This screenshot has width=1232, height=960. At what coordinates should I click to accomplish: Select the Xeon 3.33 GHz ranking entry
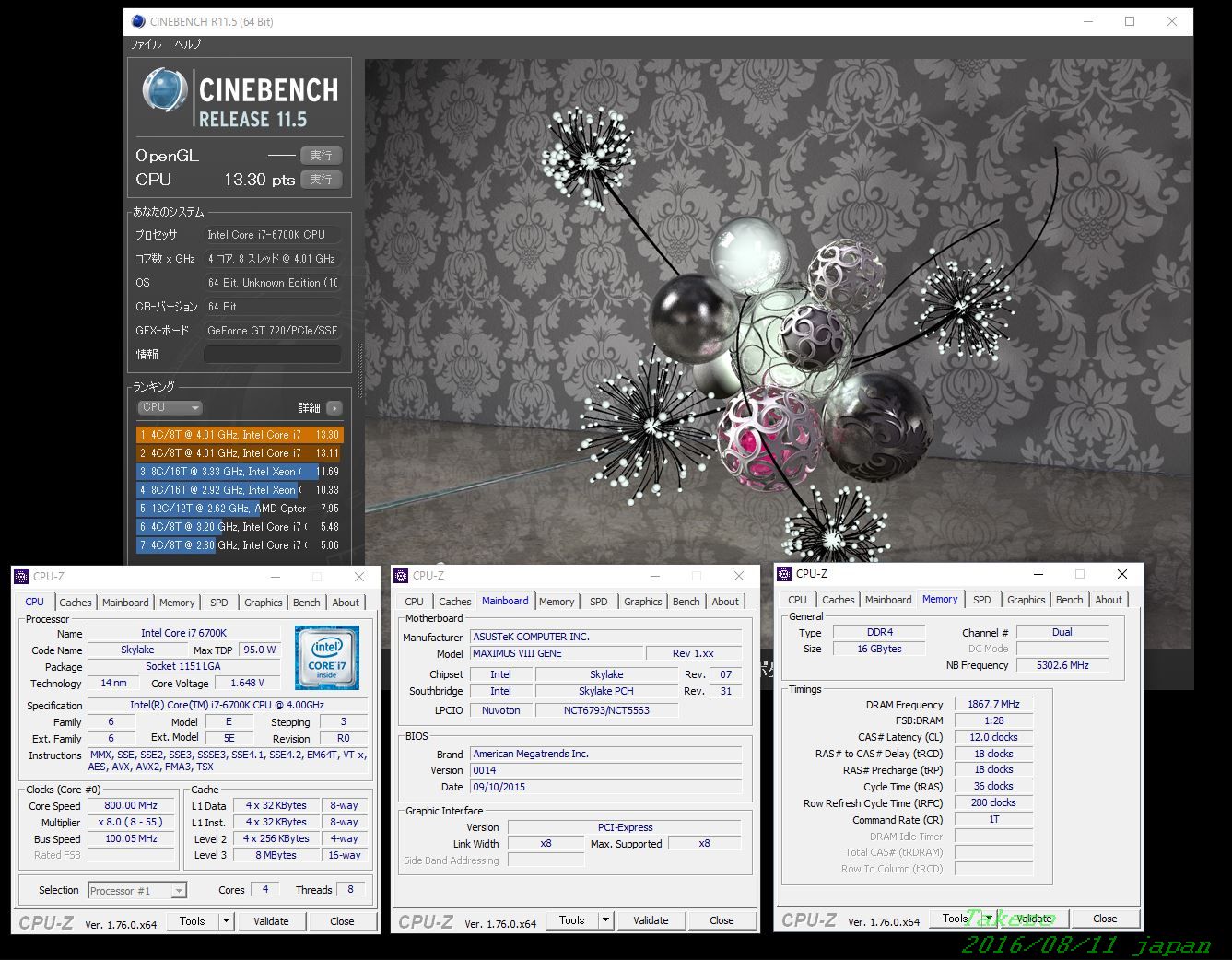[239, 472]
